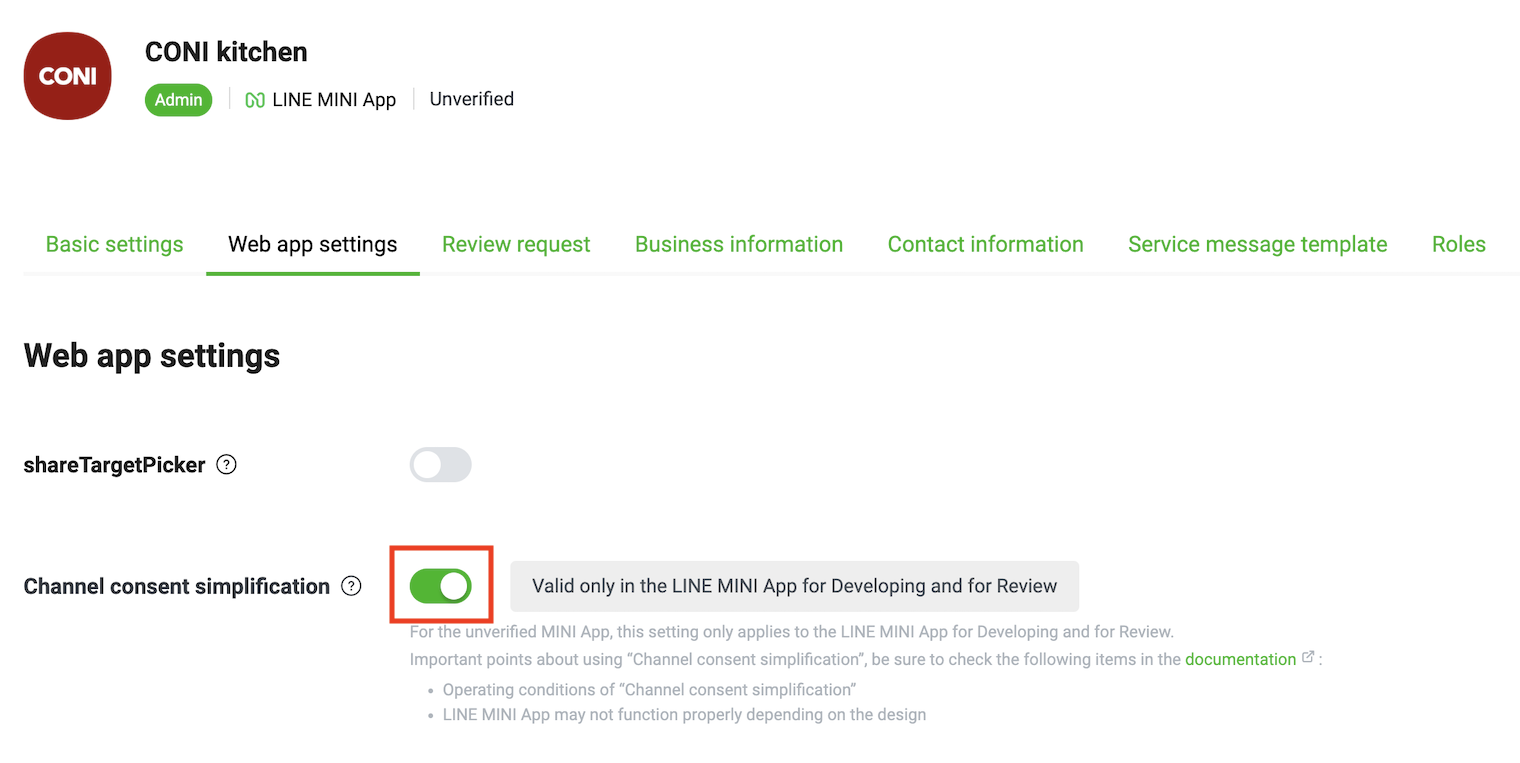Open the Channel consent simplification help icon
This screenshot has width=1520, height=763.
click(x=351, y=586)
